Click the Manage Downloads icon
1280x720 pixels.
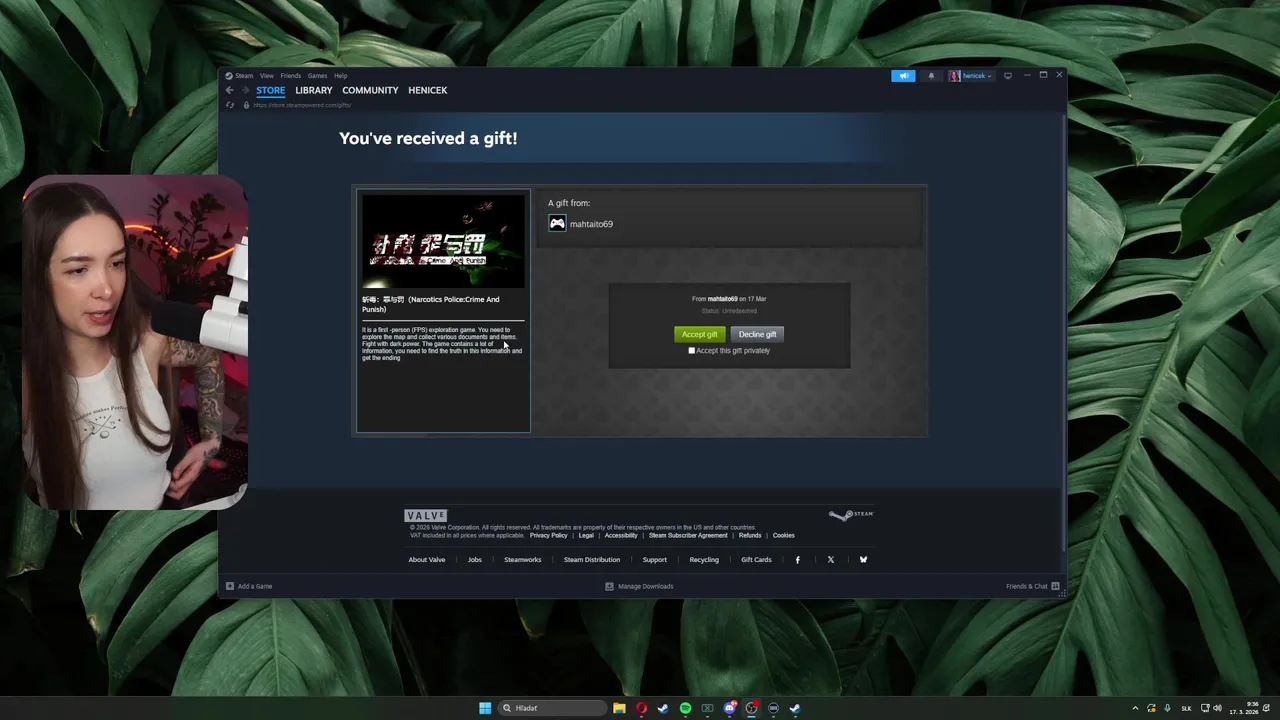[609, 586]
